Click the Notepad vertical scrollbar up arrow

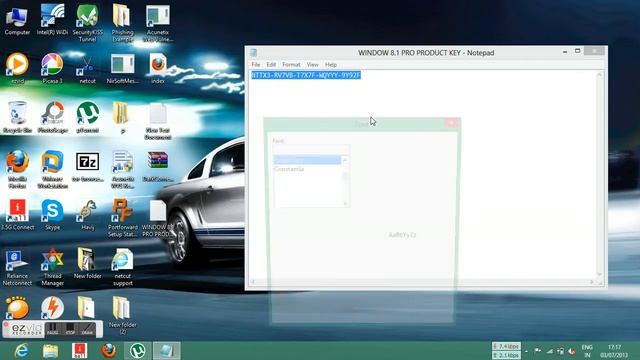(x=600, y=75)
